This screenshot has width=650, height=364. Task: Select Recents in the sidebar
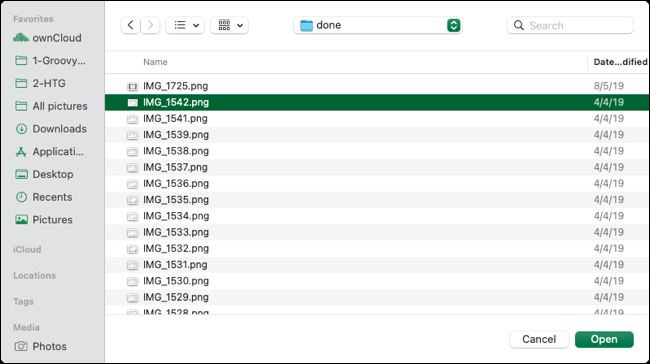point(44,197)
